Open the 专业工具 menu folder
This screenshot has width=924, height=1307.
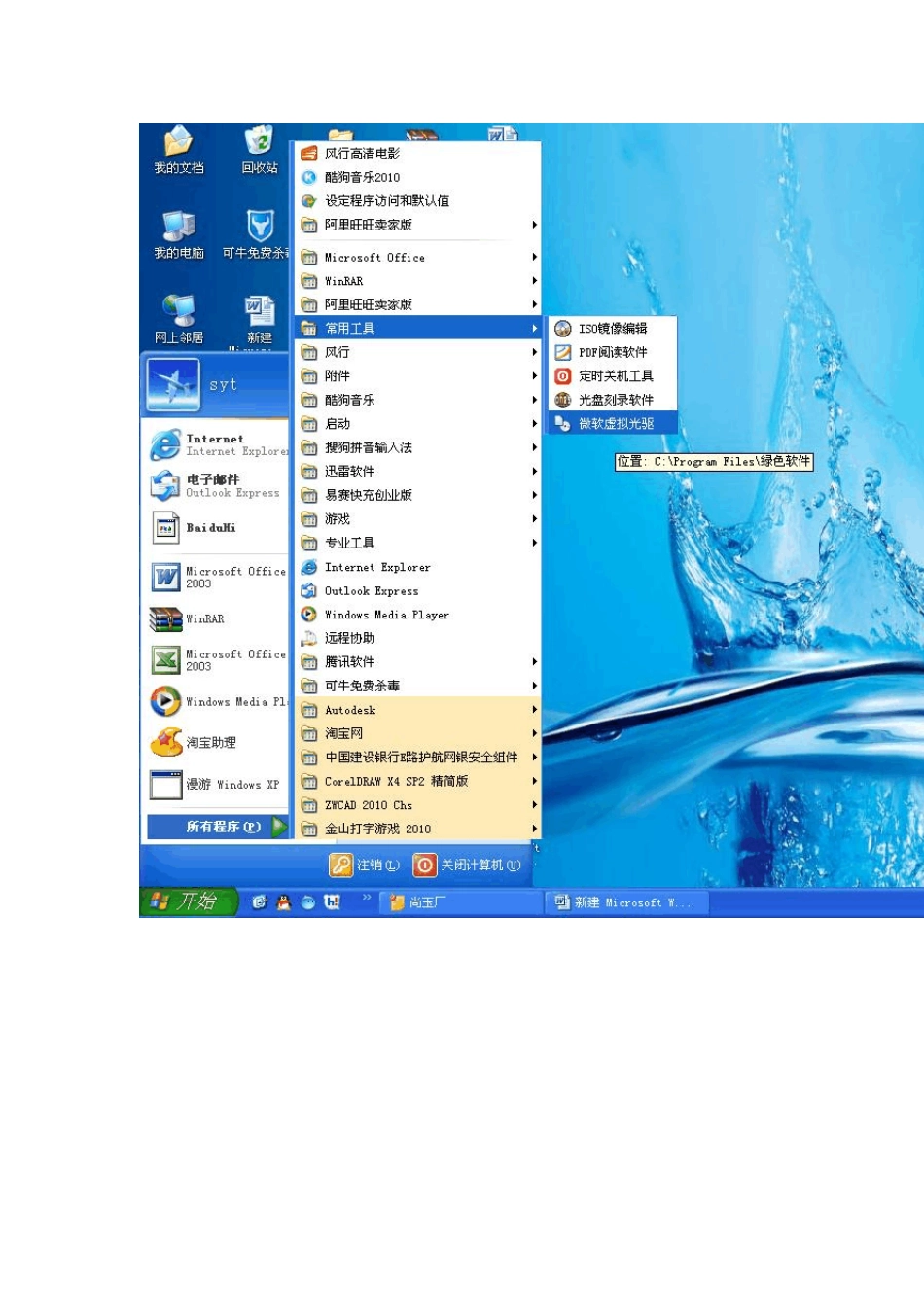coord(418,543)
